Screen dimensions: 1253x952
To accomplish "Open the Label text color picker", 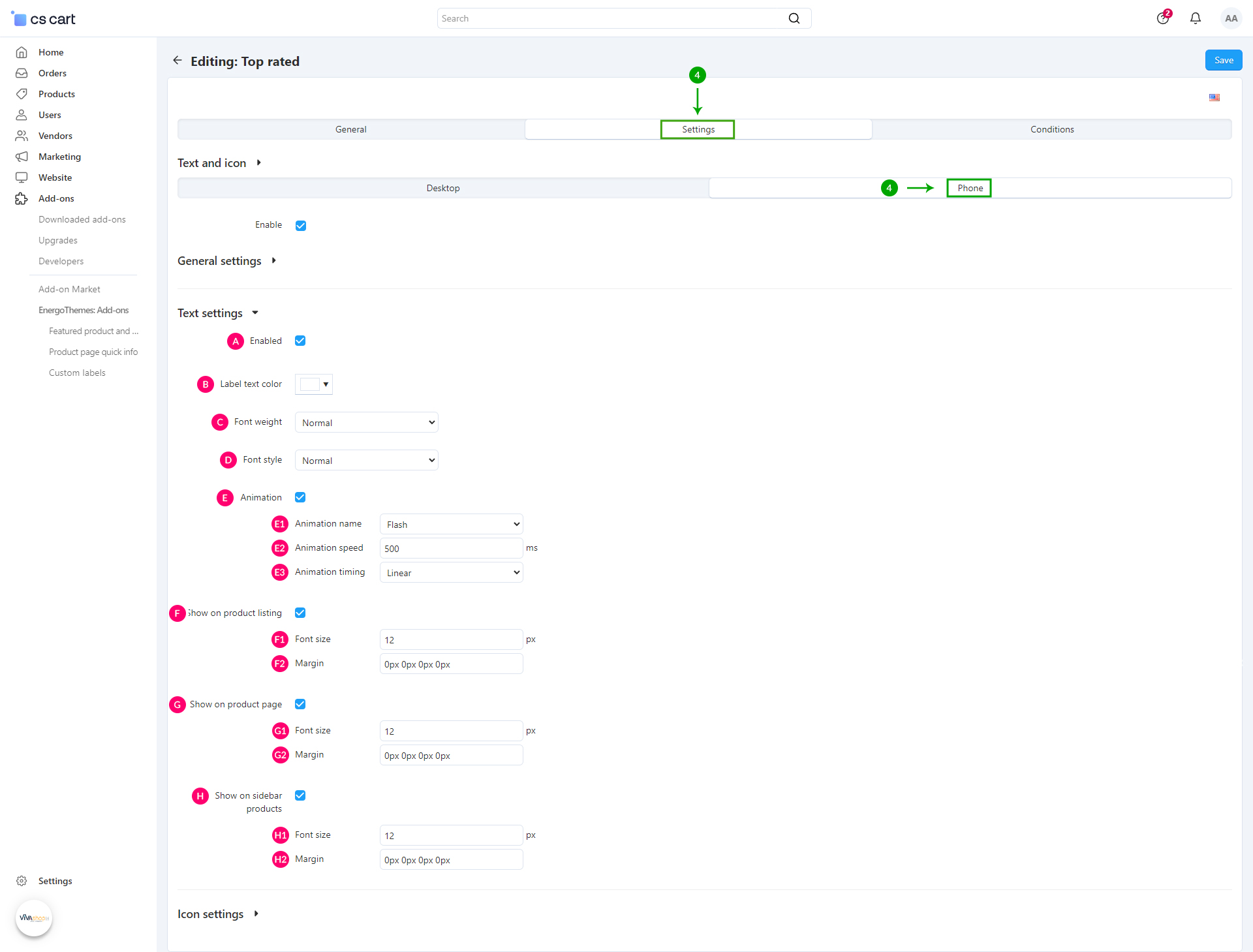I will click(x=314, y=384).
